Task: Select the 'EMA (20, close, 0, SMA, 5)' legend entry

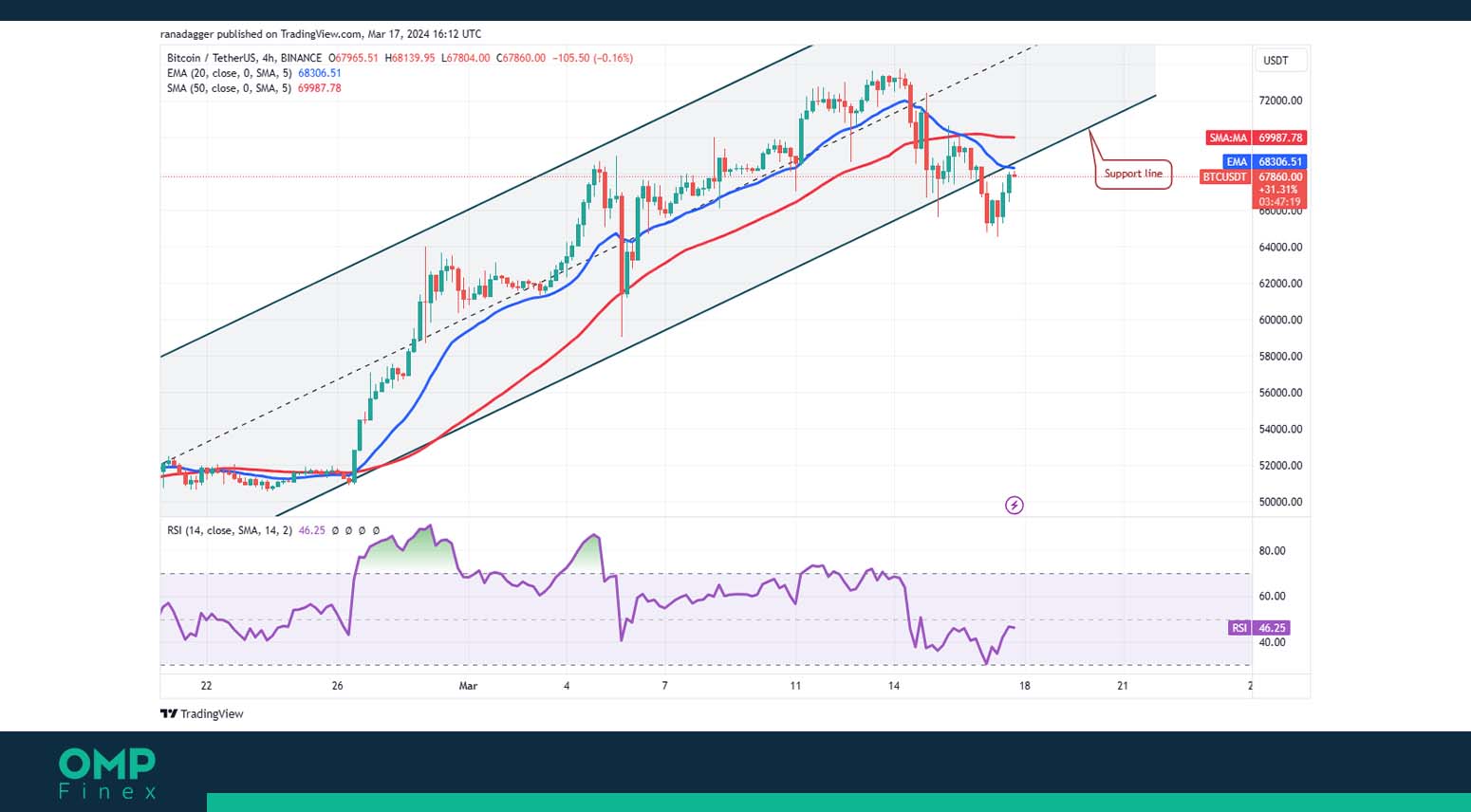Action: tap(229, 73)
